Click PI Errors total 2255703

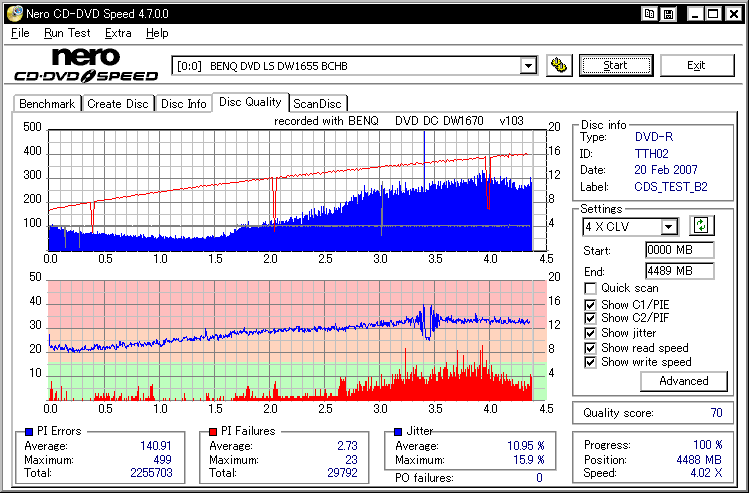(x=151, y=473)
